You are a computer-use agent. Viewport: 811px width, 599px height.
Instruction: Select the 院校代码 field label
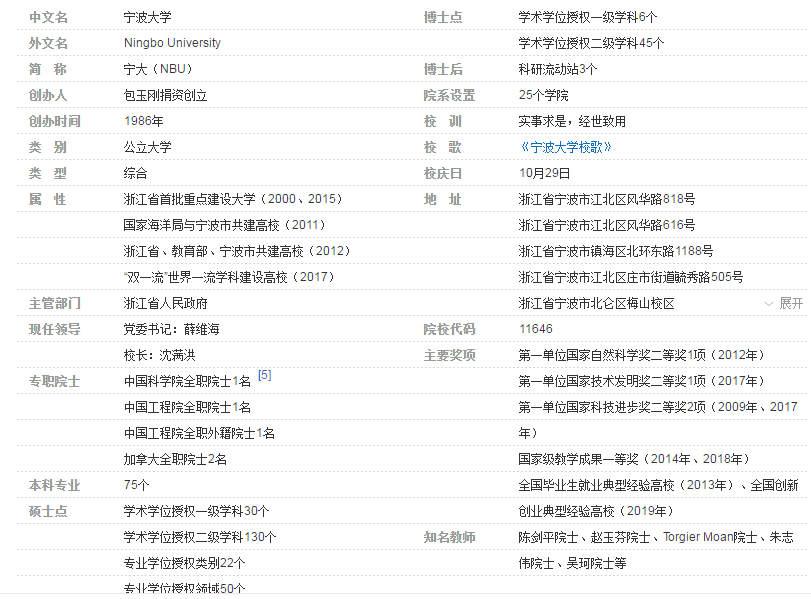(x=449, y=330)
